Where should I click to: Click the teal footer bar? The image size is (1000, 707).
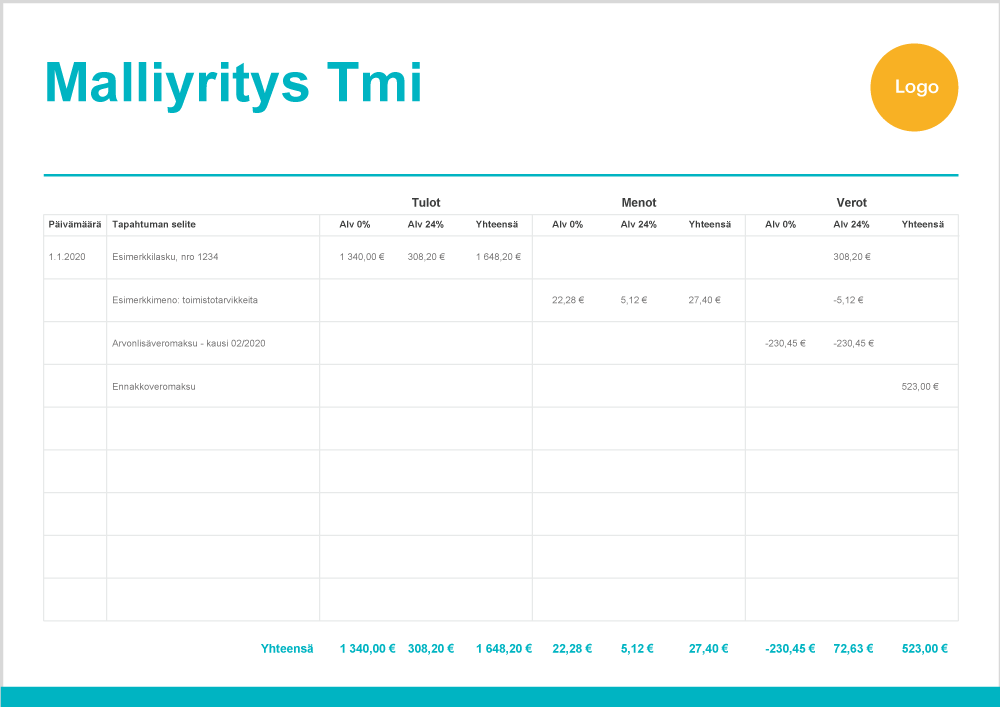[x=500, y=696]
